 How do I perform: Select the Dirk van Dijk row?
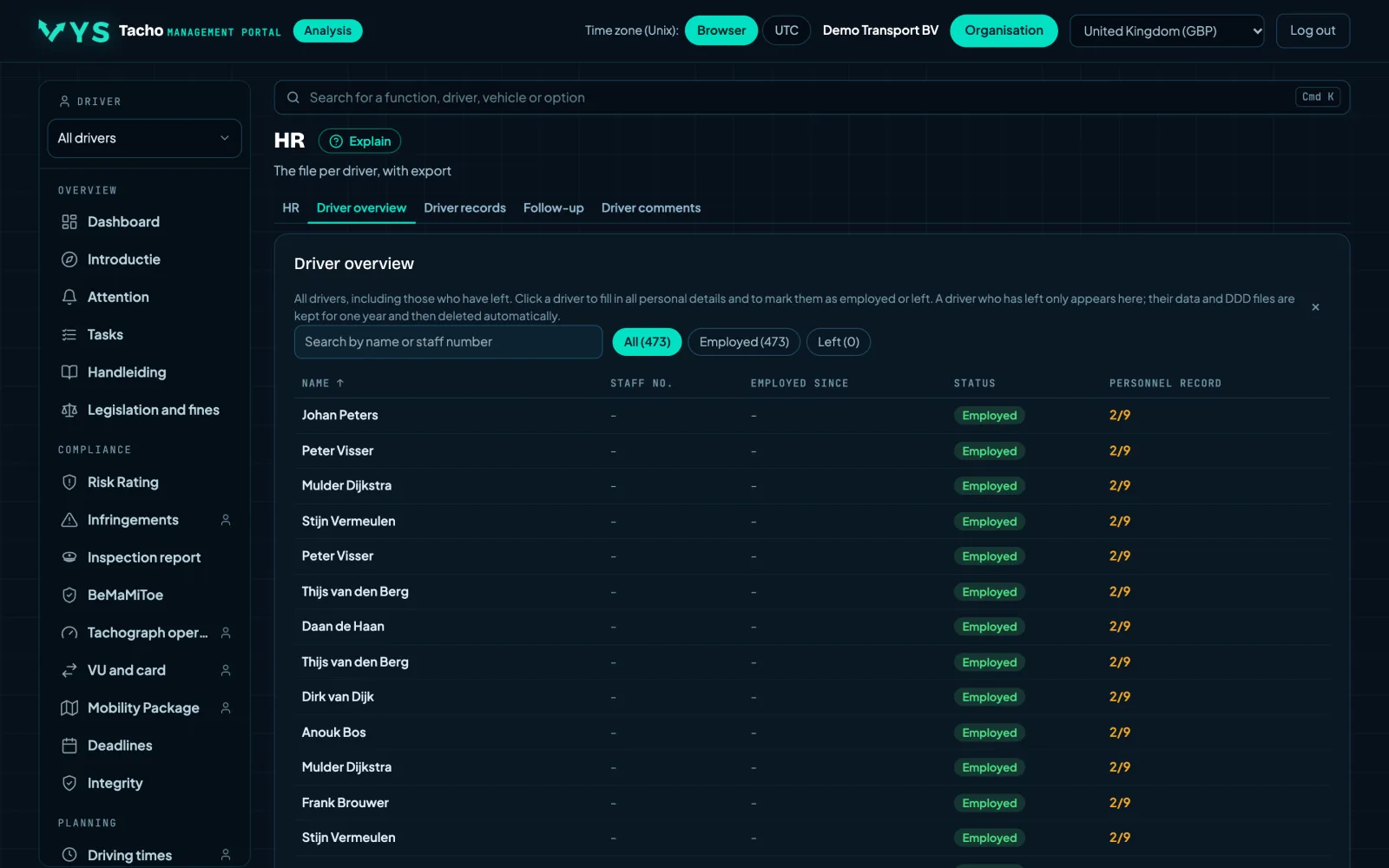tap(812, 697)
